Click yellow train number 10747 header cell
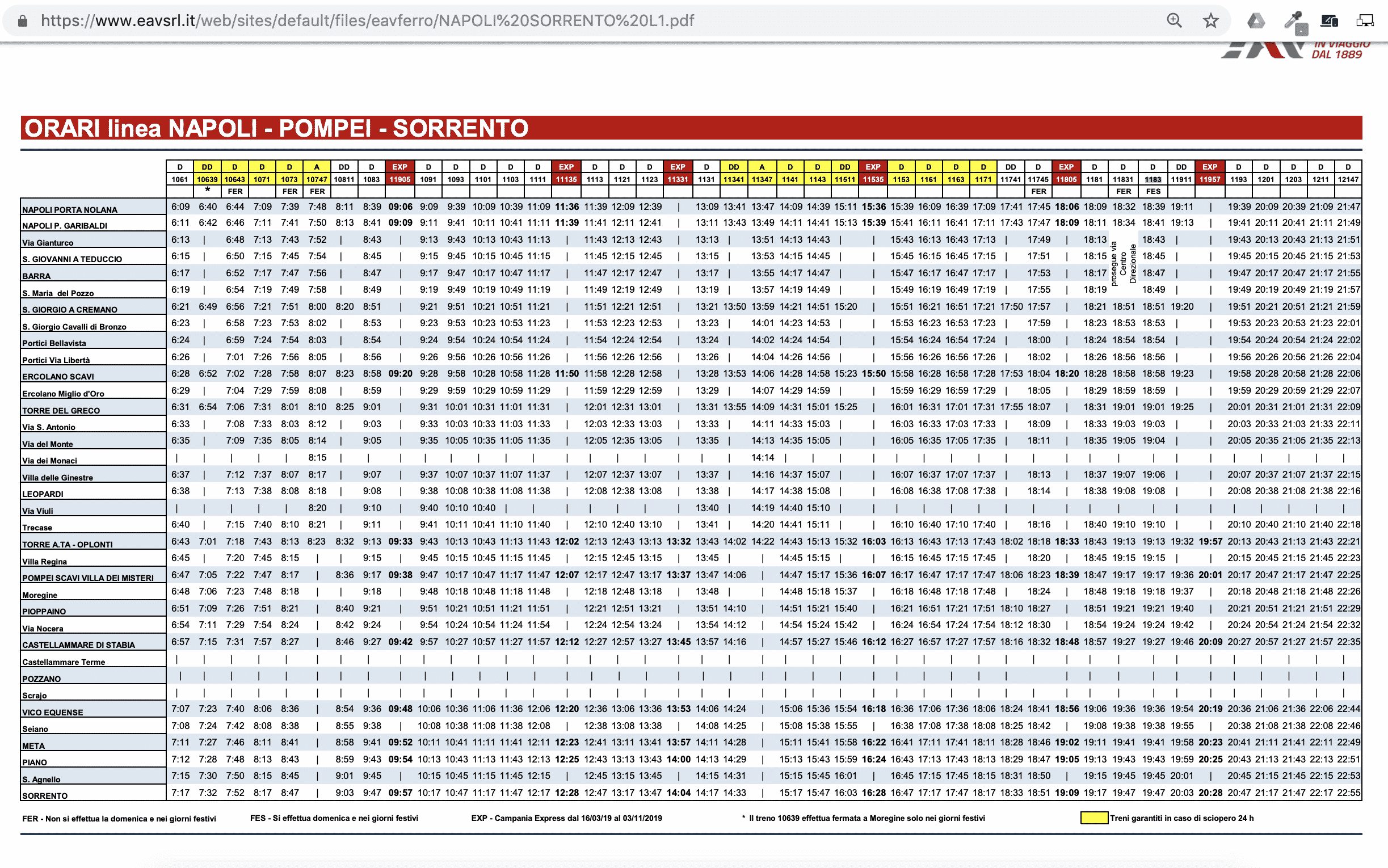Viewport: 1388px width, 868px height. click(x=316, y=179)
